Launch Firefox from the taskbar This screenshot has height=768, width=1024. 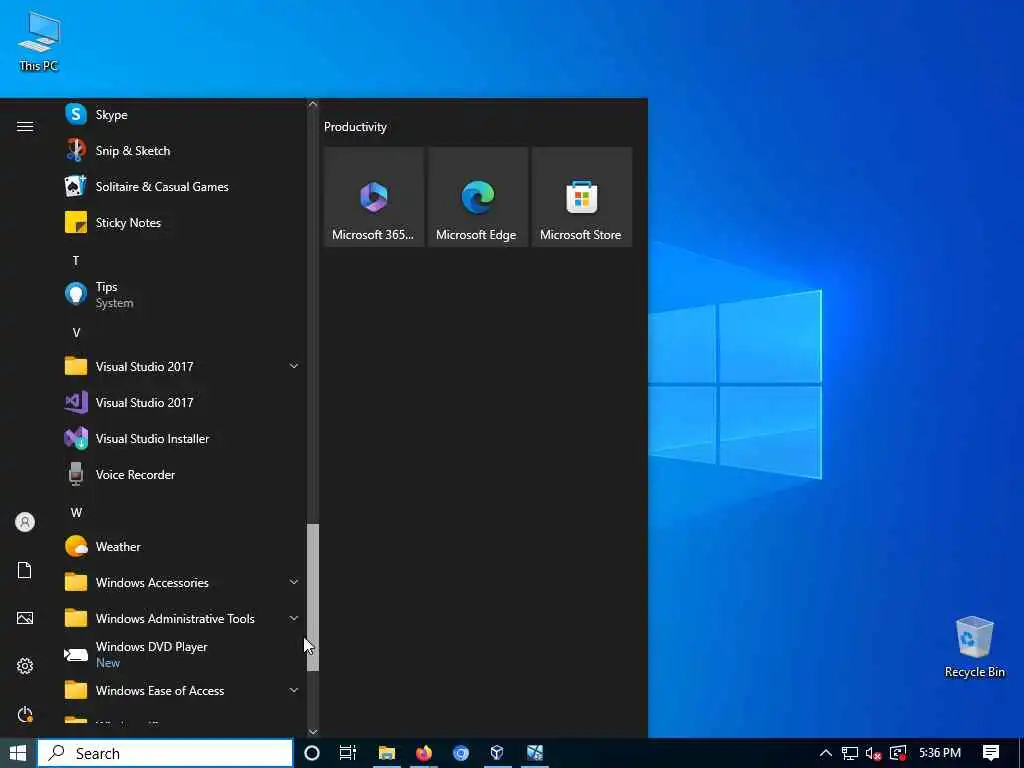point(424,753)
